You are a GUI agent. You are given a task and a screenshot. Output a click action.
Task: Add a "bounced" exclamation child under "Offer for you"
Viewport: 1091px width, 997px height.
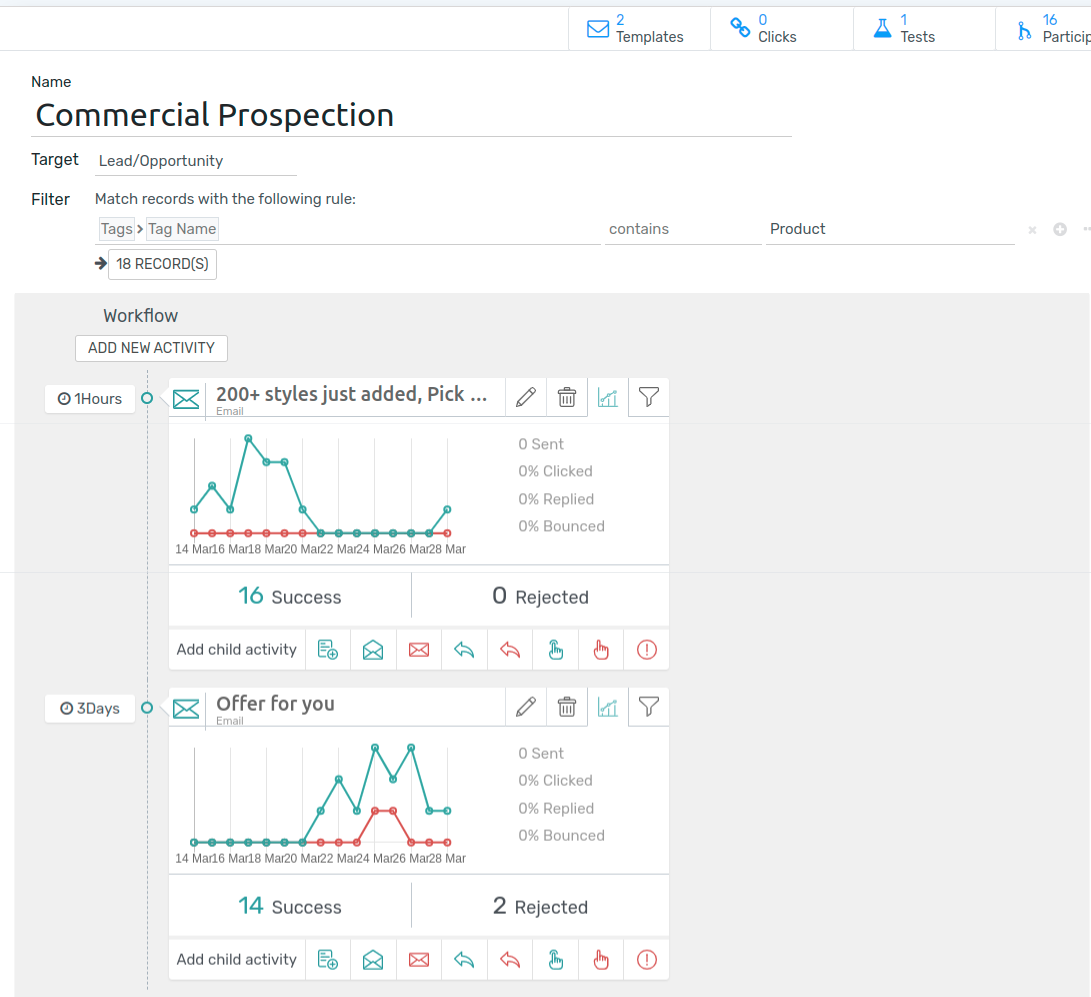(646, 959)
